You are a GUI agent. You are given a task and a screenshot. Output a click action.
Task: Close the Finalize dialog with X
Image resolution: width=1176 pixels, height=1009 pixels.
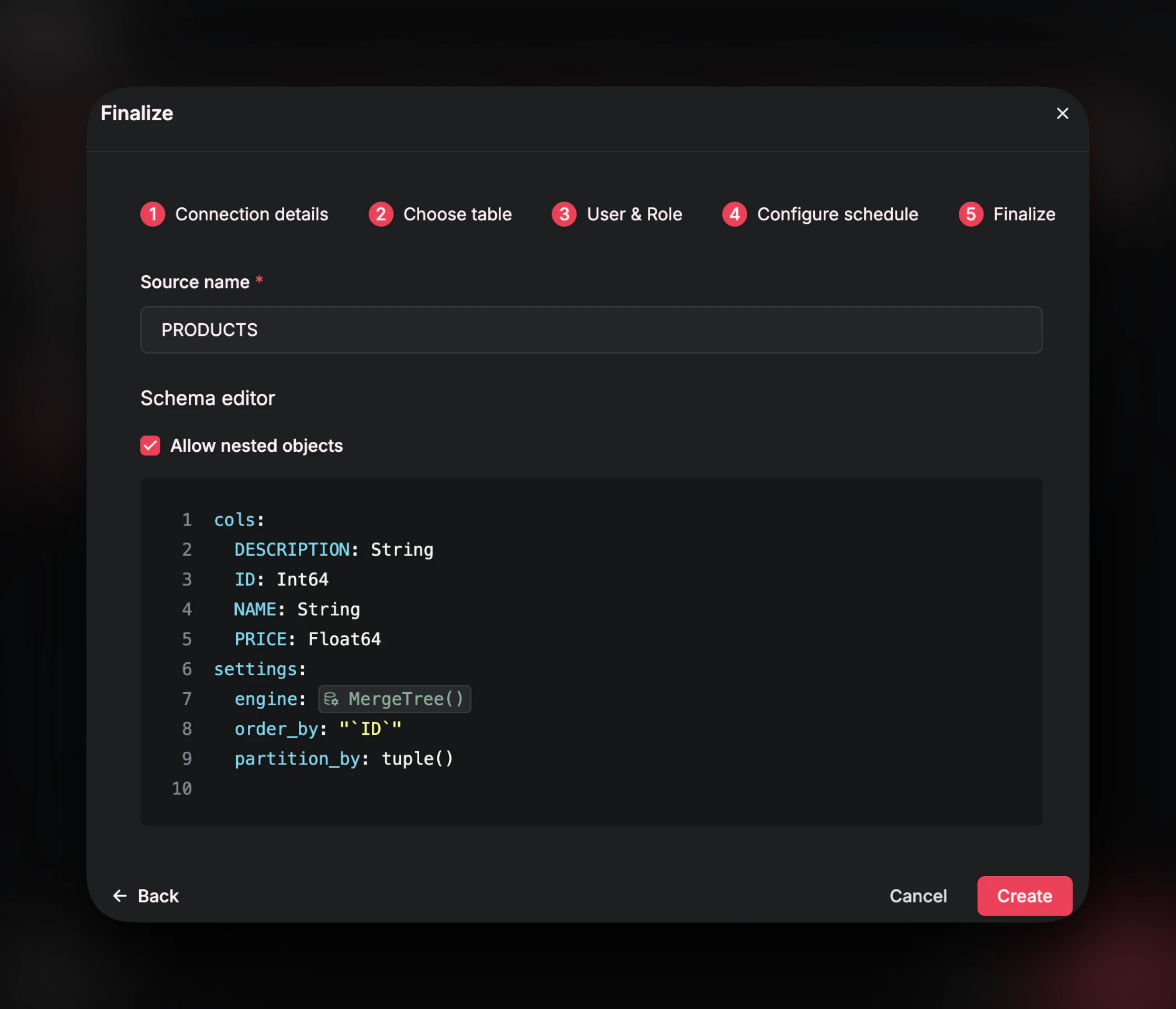[1062, 113]
